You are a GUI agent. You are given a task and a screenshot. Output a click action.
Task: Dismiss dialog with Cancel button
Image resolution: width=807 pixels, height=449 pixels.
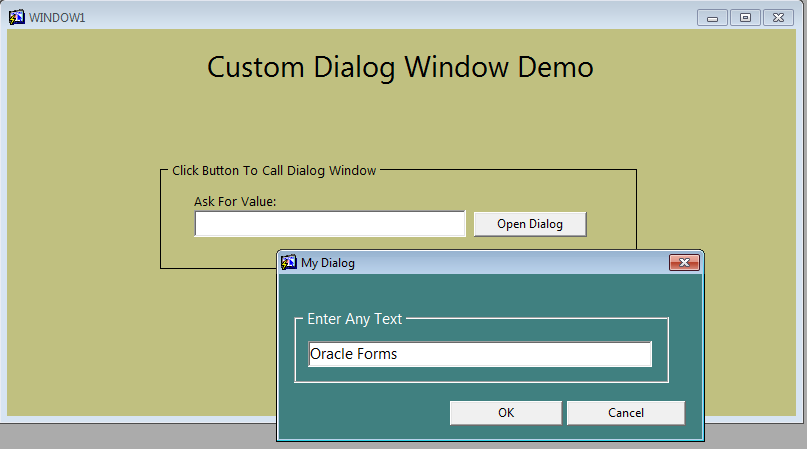(626, 413)
